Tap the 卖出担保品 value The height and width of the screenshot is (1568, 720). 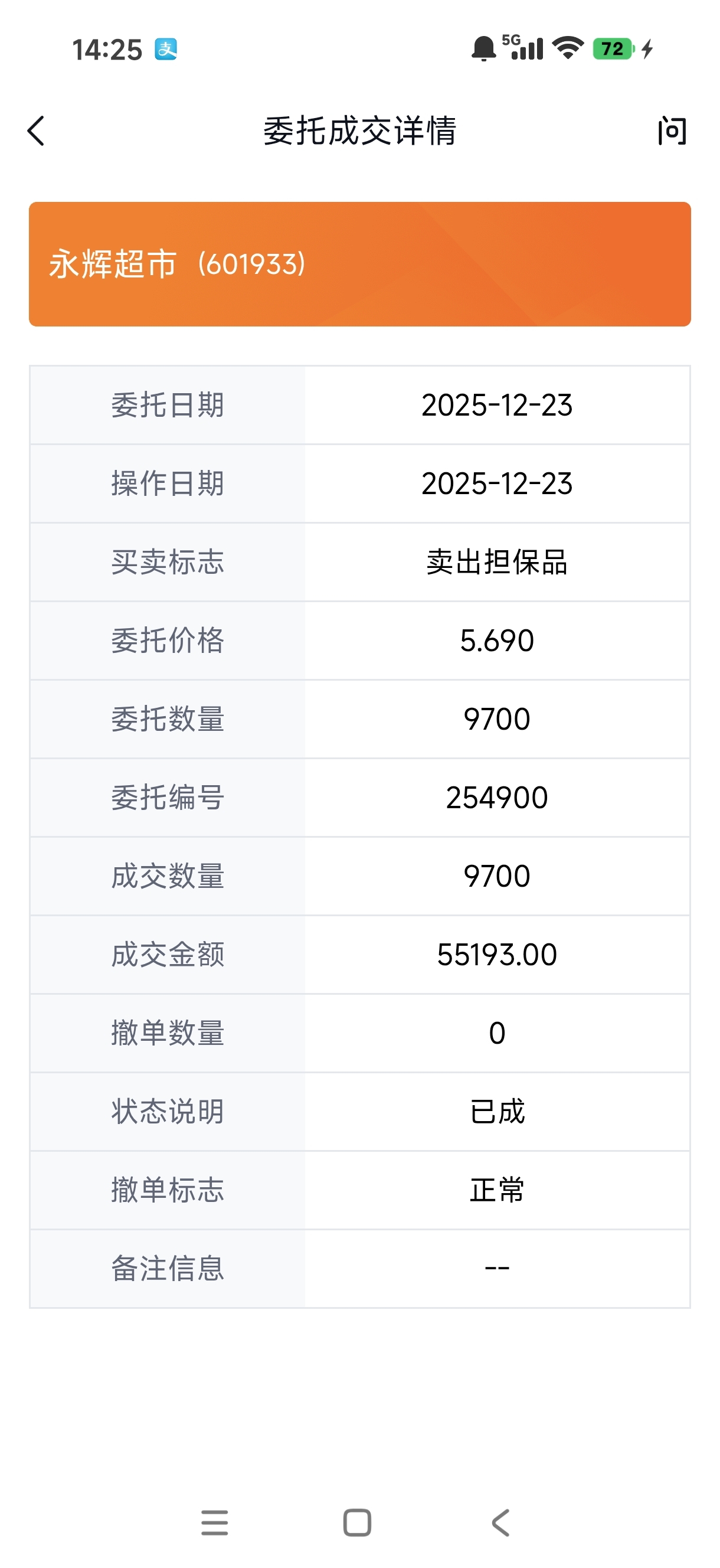(497, 562)
